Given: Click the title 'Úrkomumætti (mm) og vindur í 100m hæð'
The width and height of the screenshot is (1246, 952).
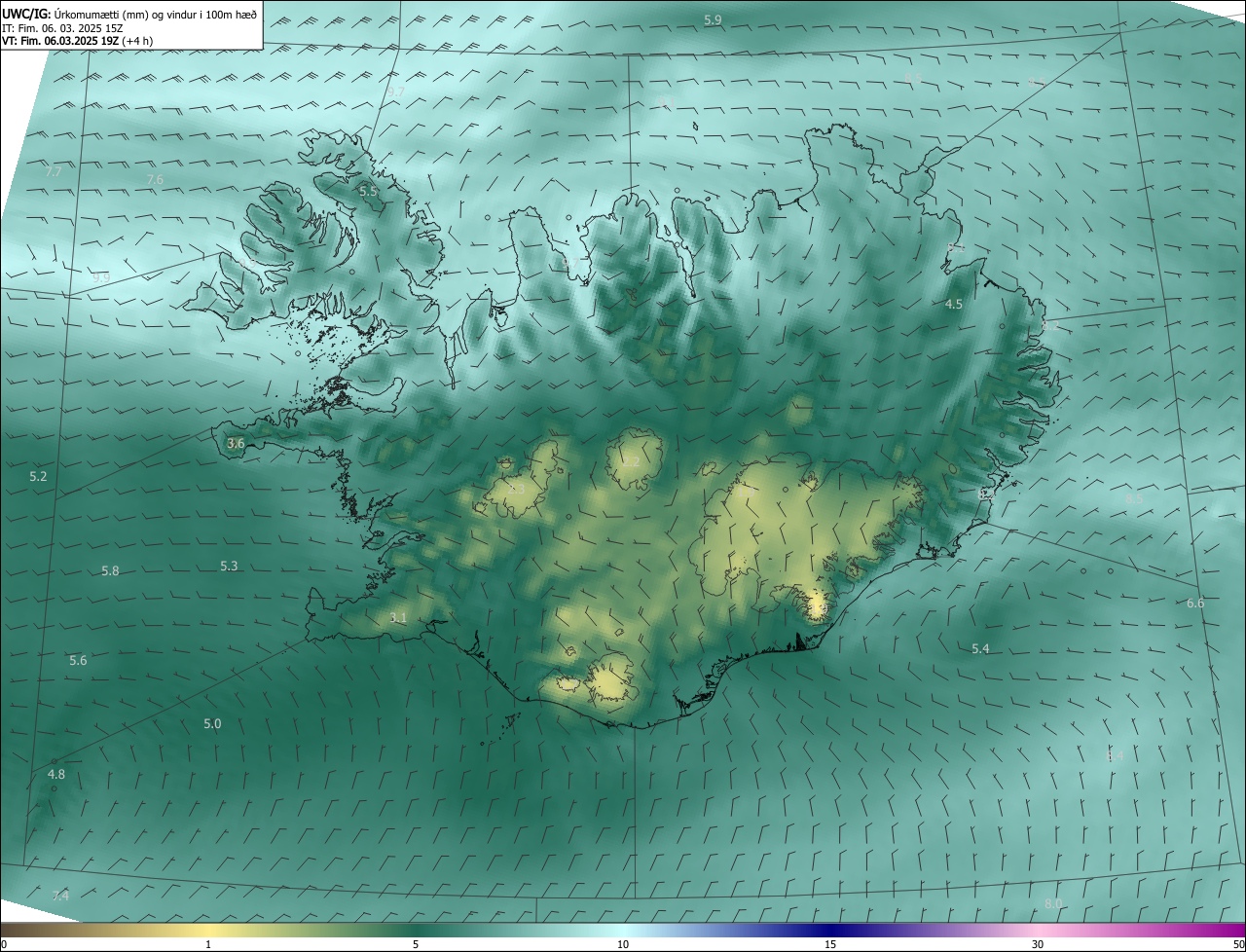Looking at the screenshot, I should [x=155, y=13].
